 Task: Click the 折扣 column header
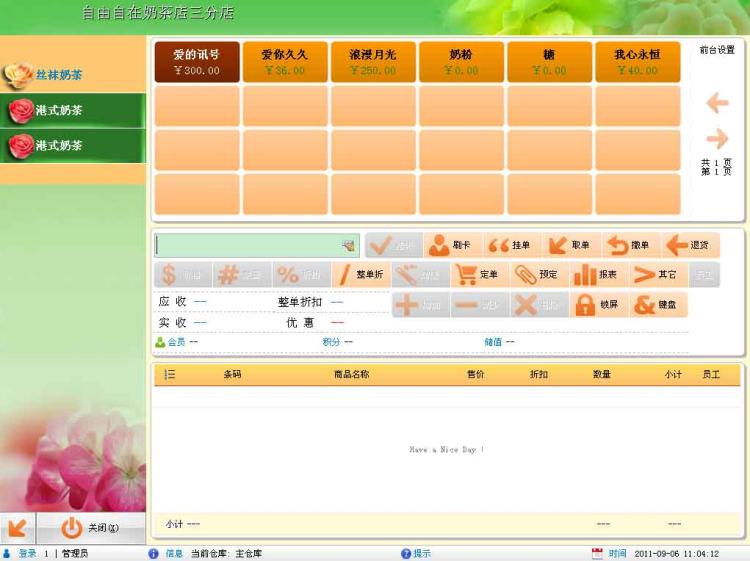(x=539, y=374)
